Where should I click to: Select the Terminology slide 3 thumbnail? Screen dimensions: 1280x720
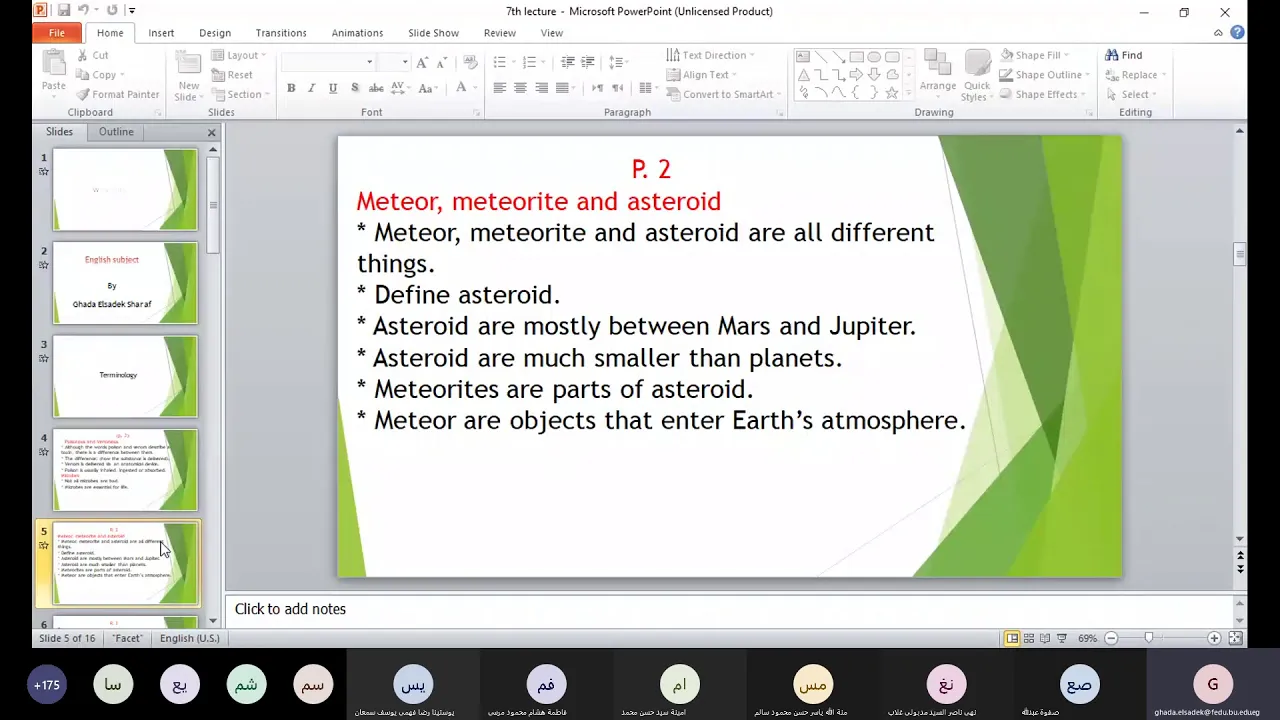tap(125, 376)
